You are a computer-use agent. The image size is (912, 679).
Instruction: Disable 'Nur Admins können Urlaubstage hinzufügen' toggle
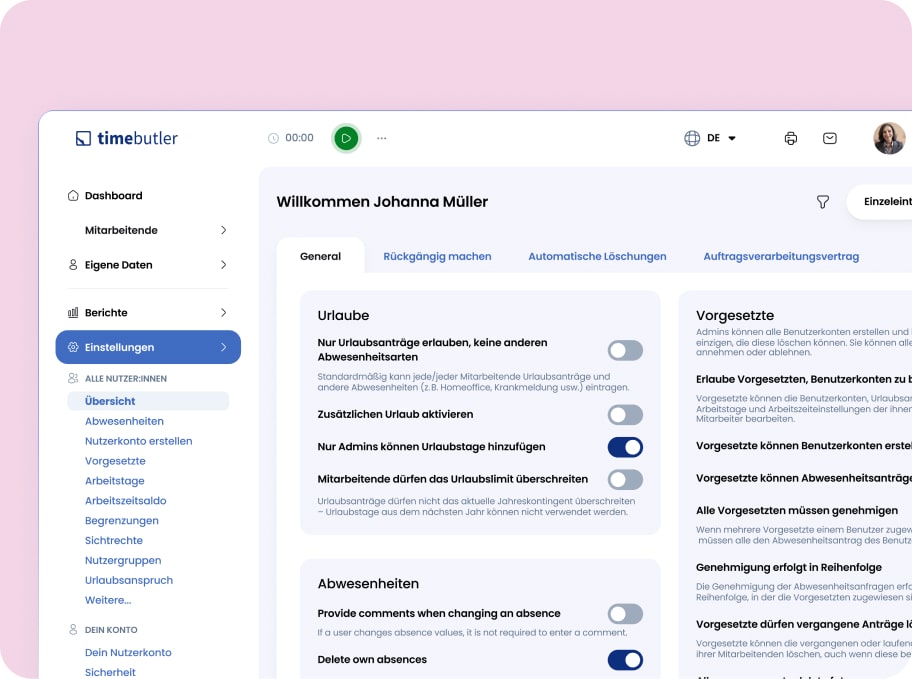pyautogui.click(x=625, y=447)
